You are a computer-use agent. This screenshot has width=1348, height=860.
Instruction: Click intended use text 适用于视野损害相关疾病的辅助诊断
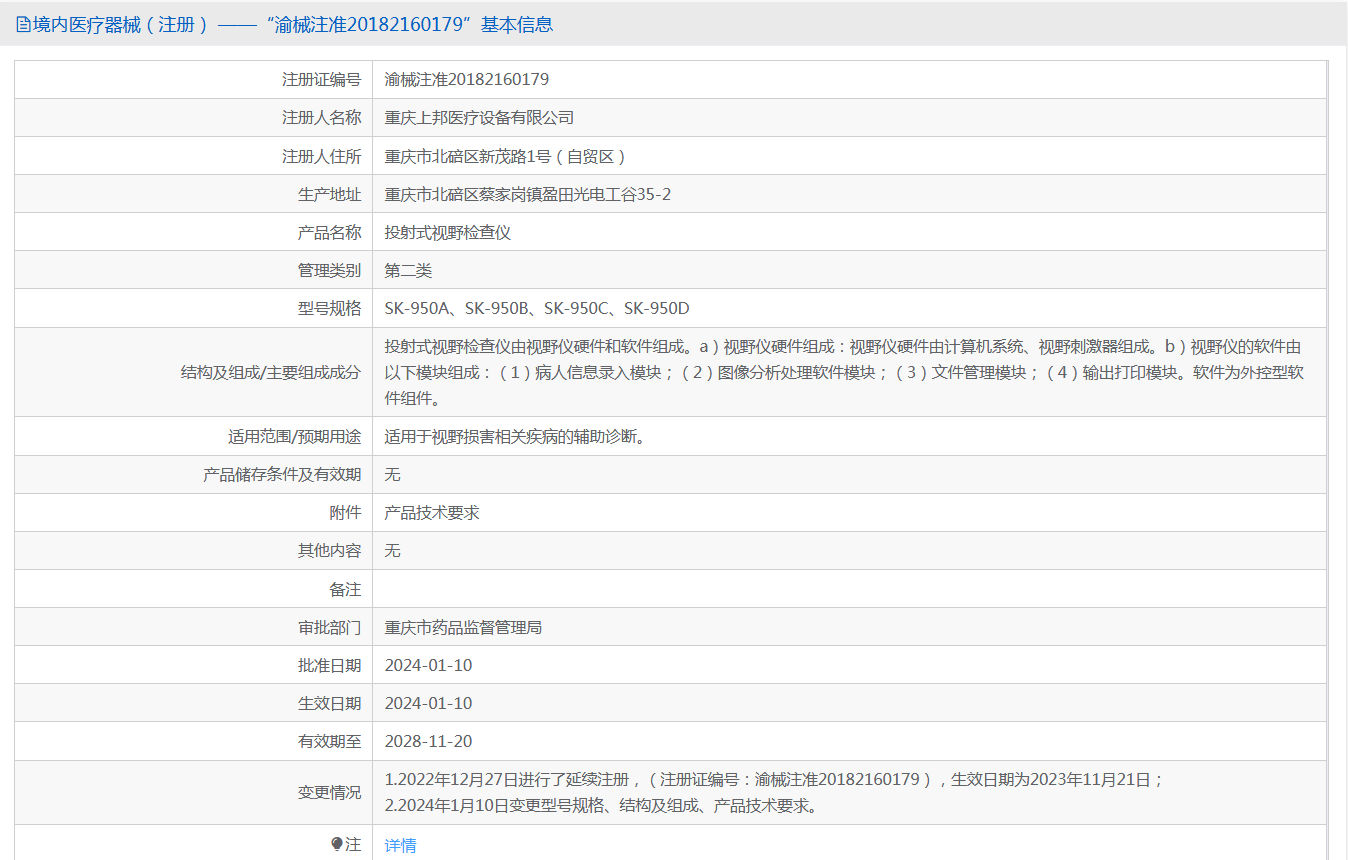(515, 436)
